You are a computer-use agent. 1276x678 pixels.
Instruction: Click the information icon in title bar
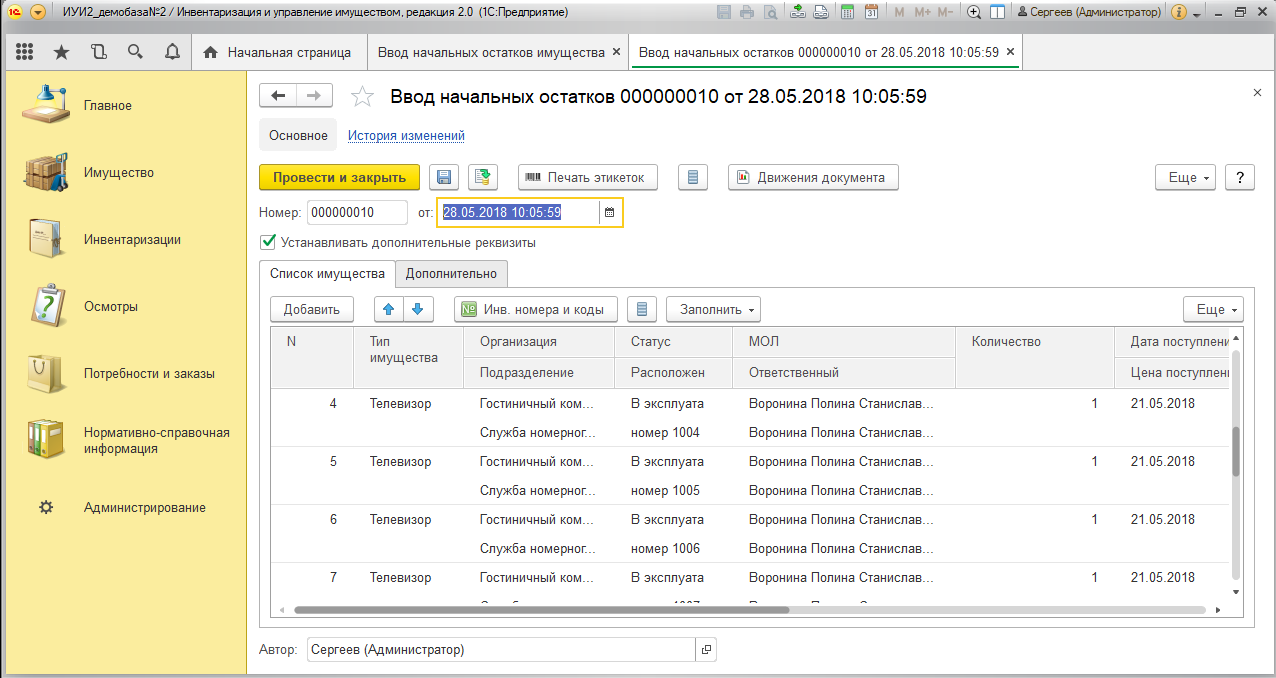1178,13
